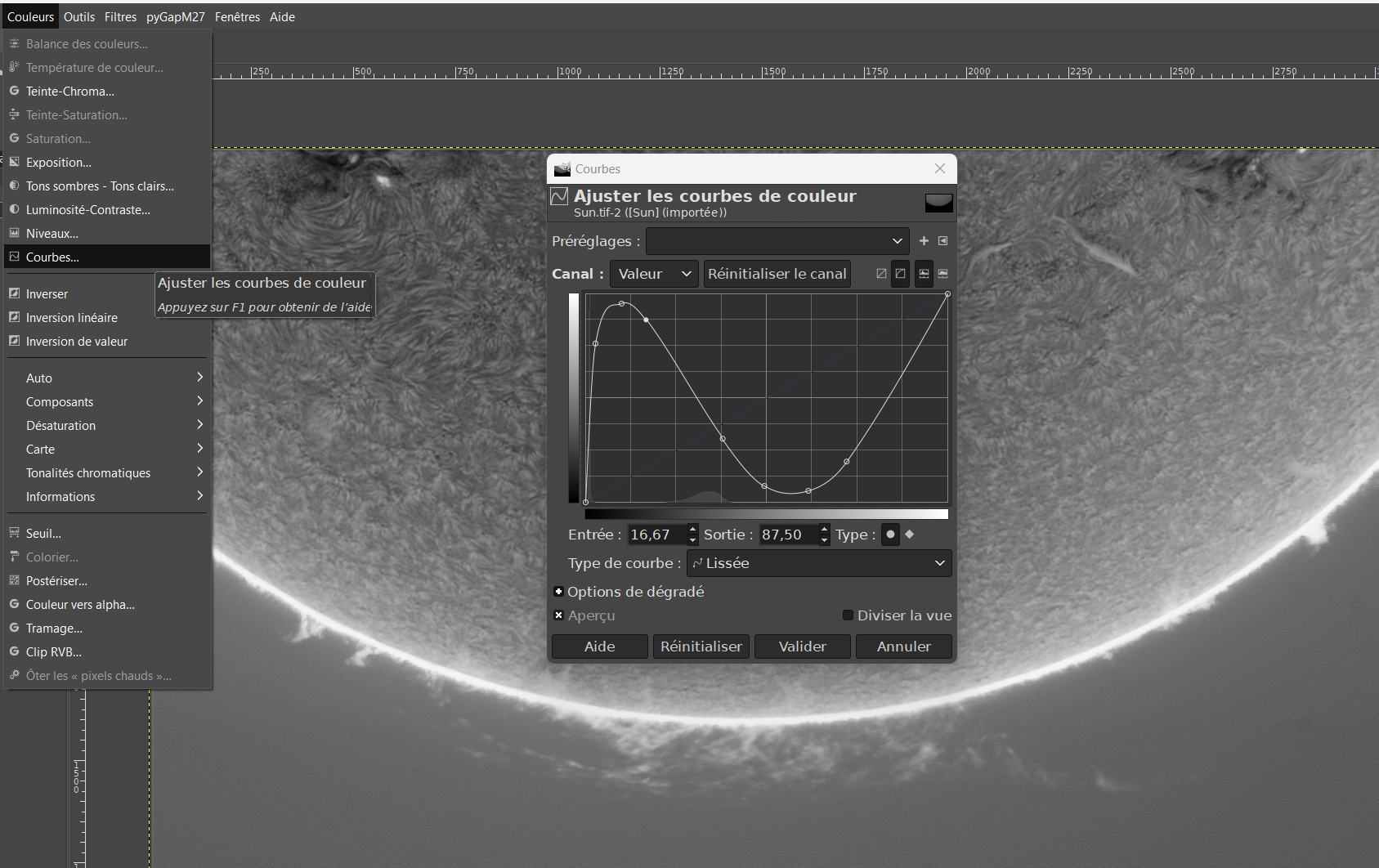This screenshot has height=868, width=1379.
Task: Select logarithmic histogram icon
Action: (x=942, y=274)
